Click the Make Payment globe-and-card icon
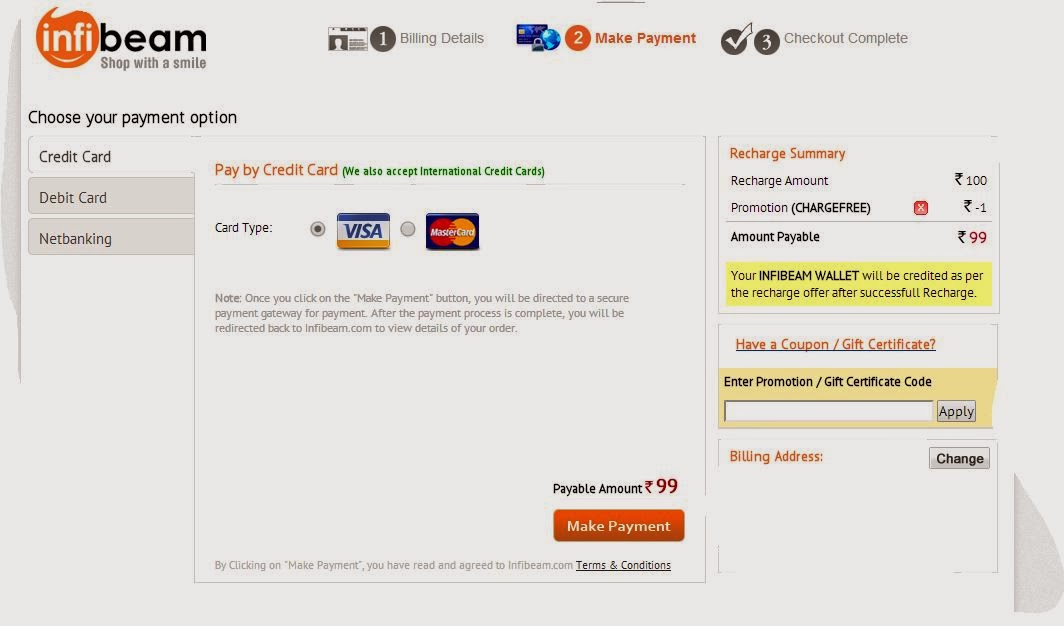Viewport: 1064px width, 626px height. coord(538,38)
